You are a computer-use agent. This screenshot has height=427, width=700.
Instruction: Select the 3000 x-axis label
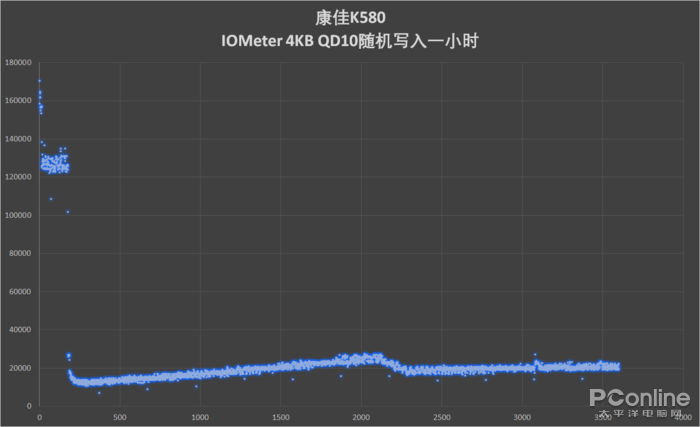pos(521,416)
